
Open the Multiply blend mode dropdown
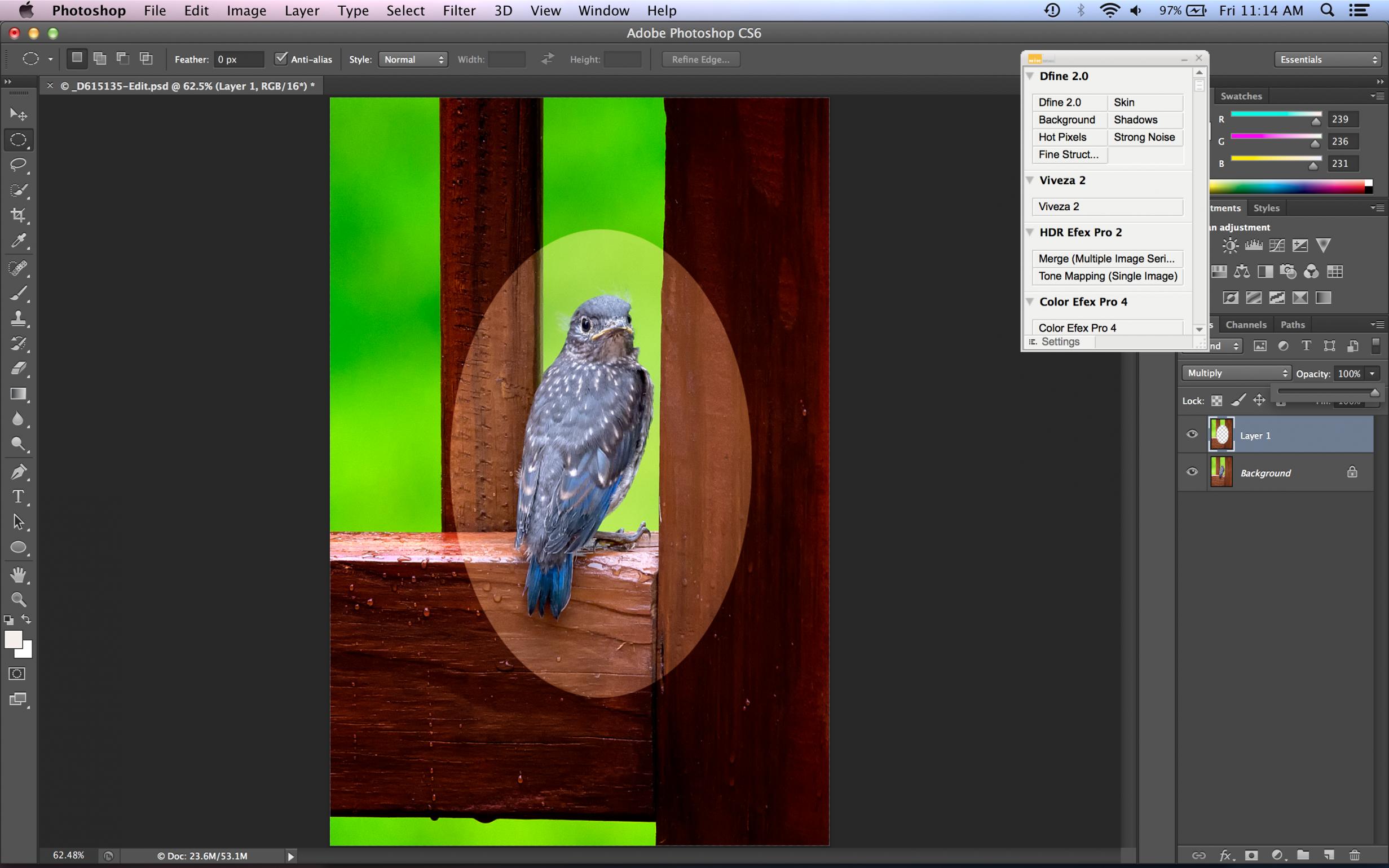click(x=1236, y=373)
